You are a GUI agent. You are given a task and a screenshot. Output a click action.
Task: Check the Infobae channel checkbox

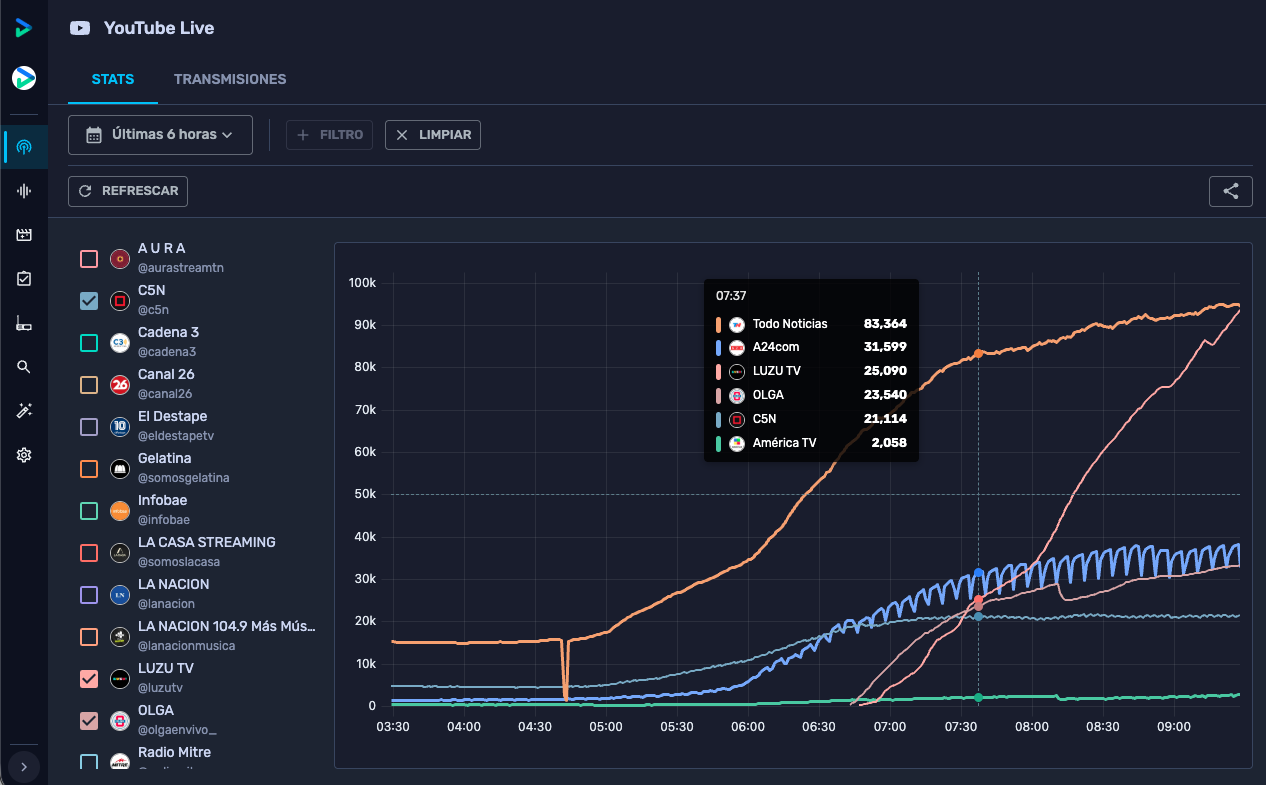[x=89, y=511]
